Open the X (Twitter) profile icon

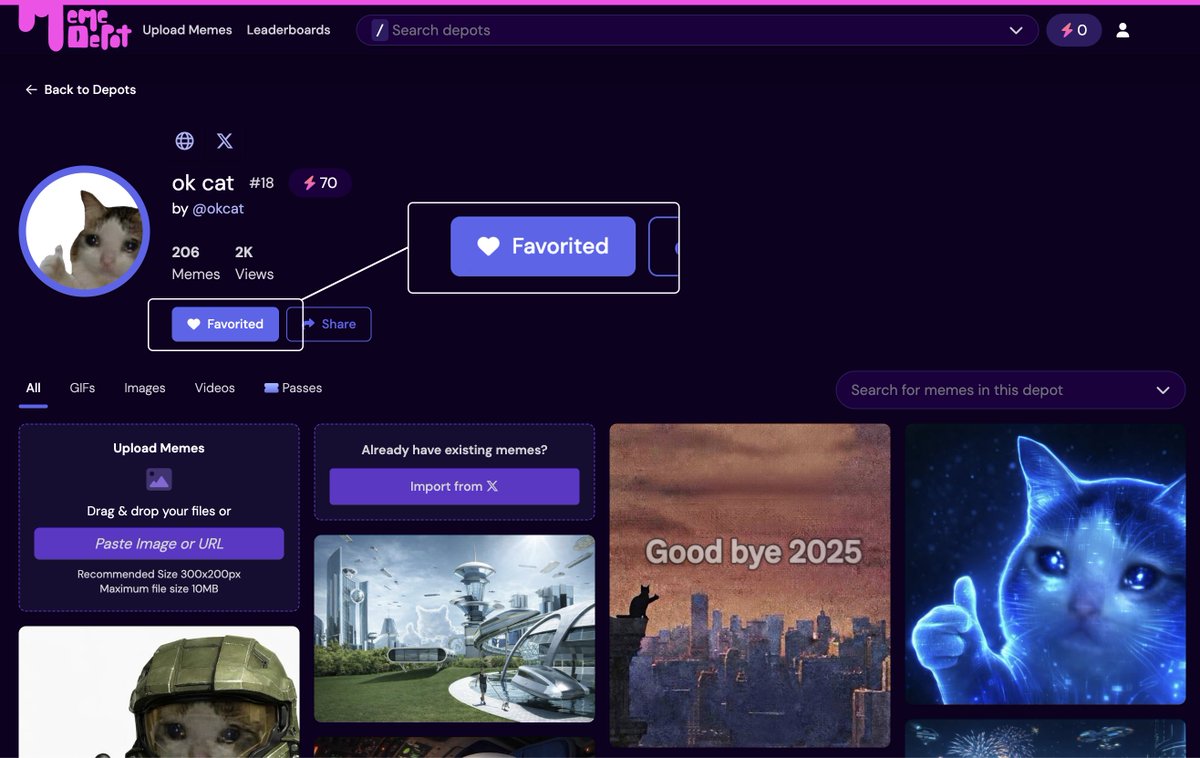point(225,141)
